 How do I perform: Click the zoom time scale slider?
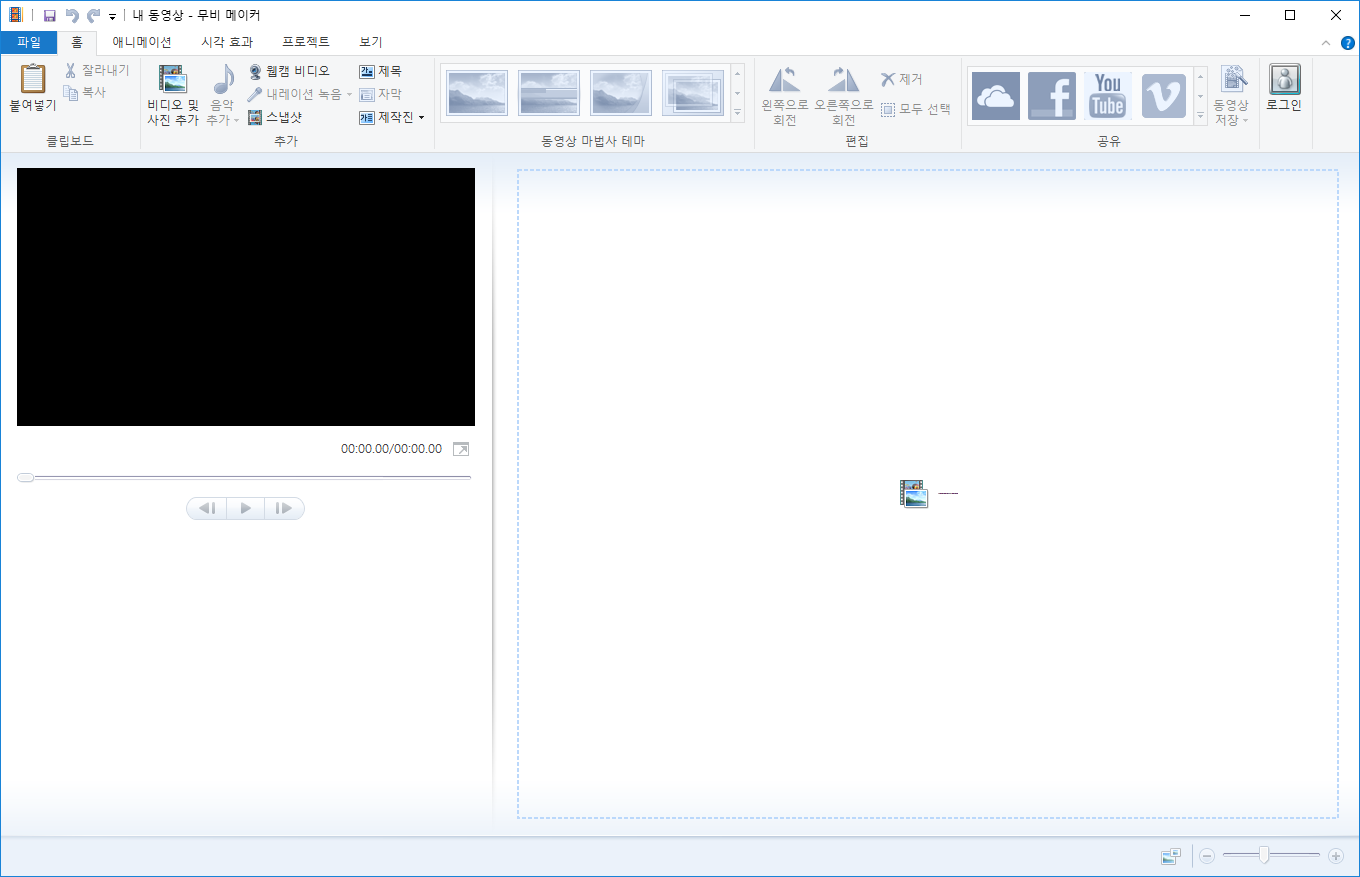1264,855
